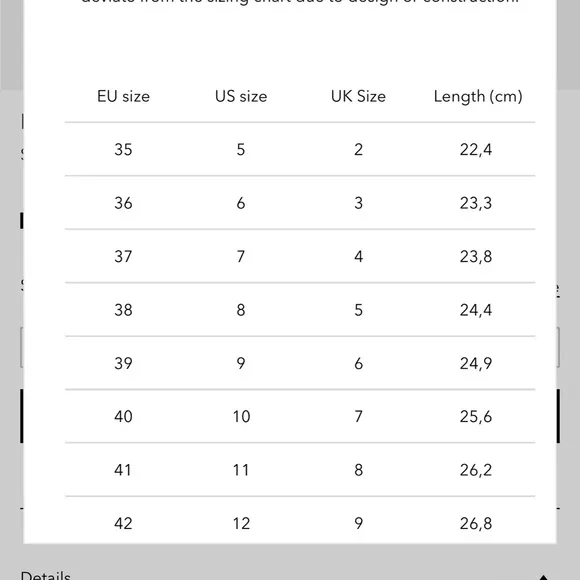Select EU size 39 cell
580x580 pixels.
[x=123, y=363]
